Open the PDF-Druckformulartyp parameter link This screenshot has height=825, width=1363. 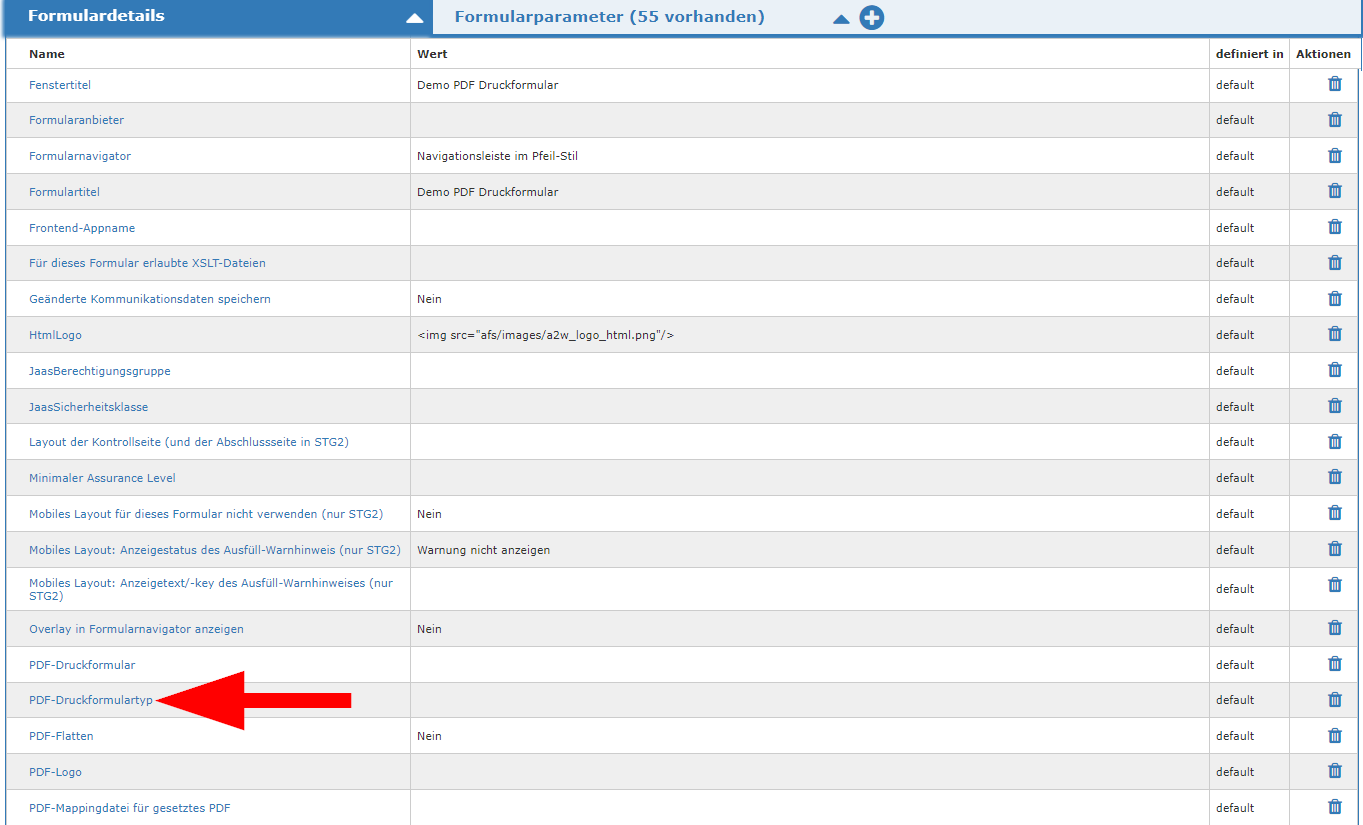[x=91, y=700]
